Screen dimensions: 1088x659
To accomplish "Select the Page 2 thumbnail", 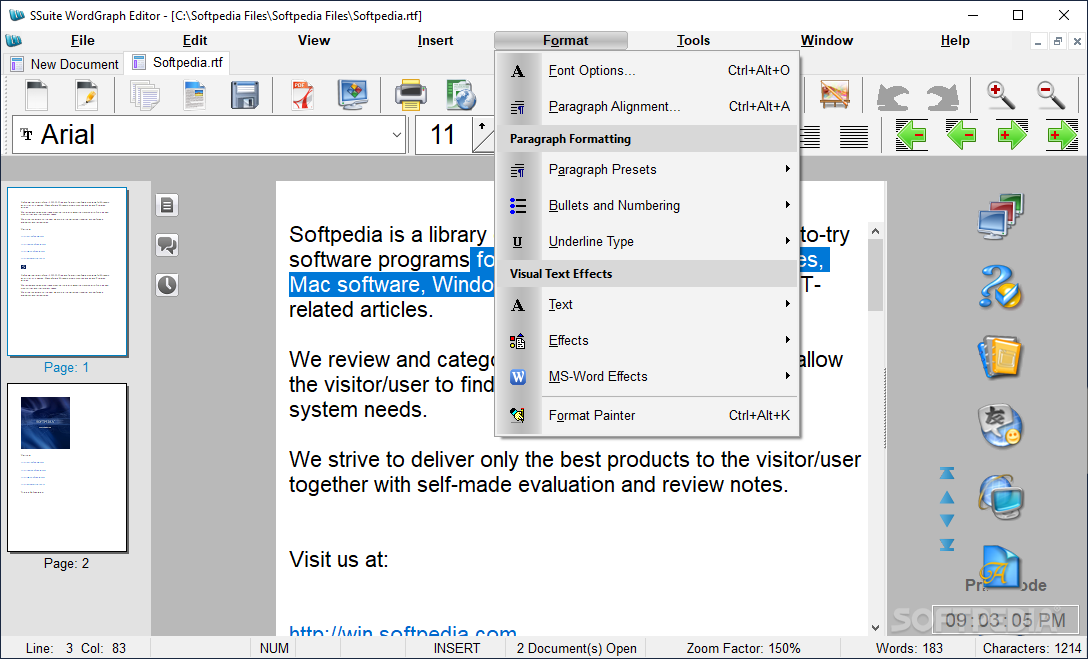I will [x=67, y=468].
